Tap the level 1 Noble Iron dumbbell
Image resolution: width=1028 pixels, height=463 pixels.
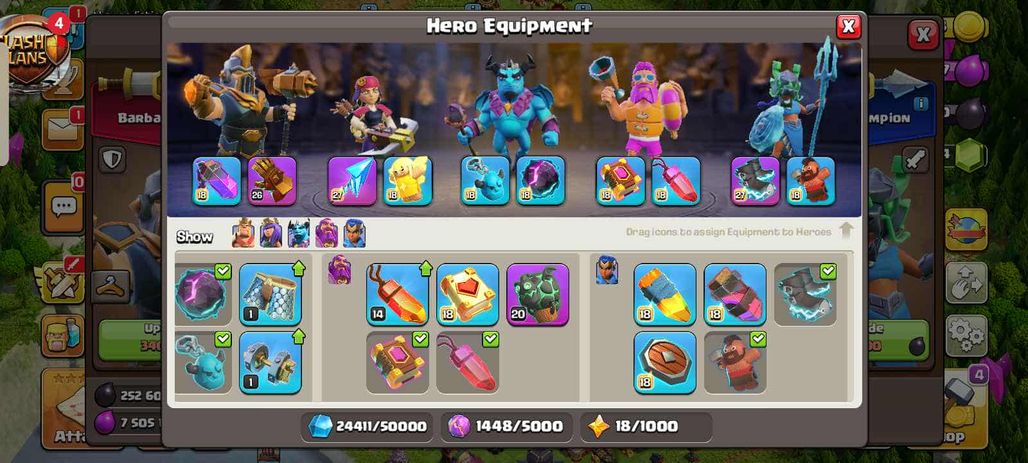pos(270,363)
